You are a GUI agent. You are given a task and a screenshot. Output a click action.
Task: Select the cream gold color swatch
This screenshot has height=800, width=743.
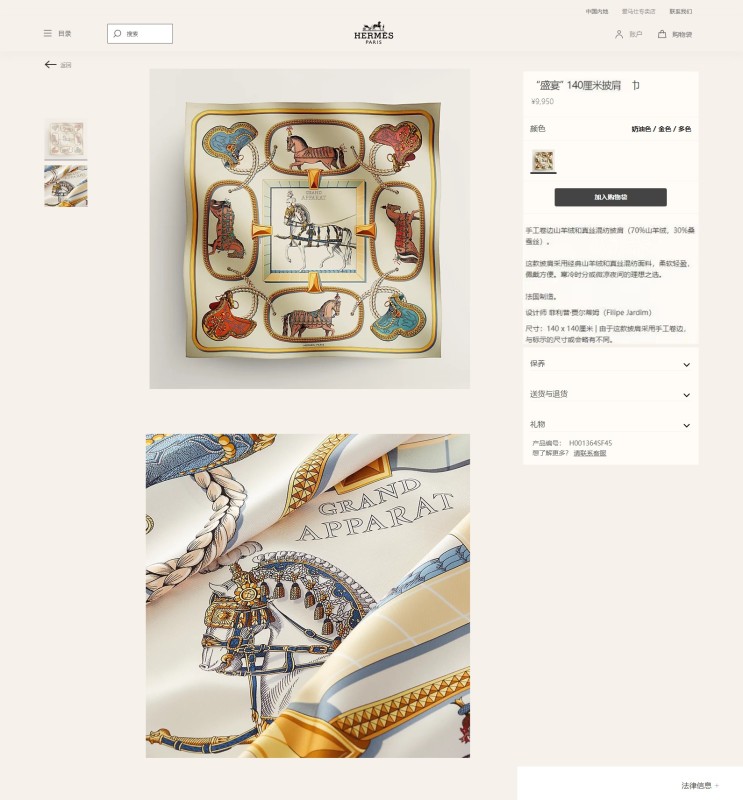(x=543, y=161)
